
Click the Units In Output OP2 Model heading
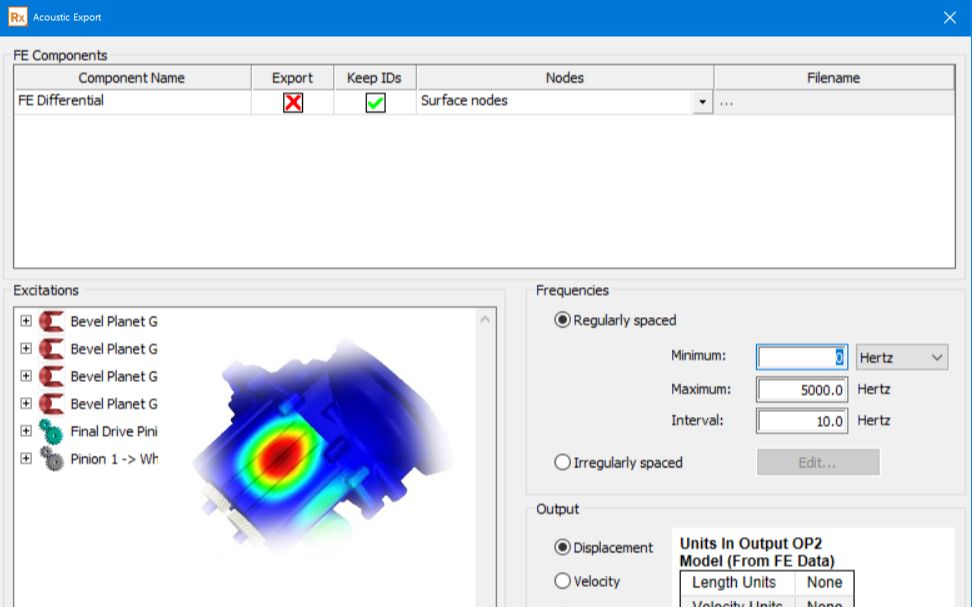(x=757, y=552)
